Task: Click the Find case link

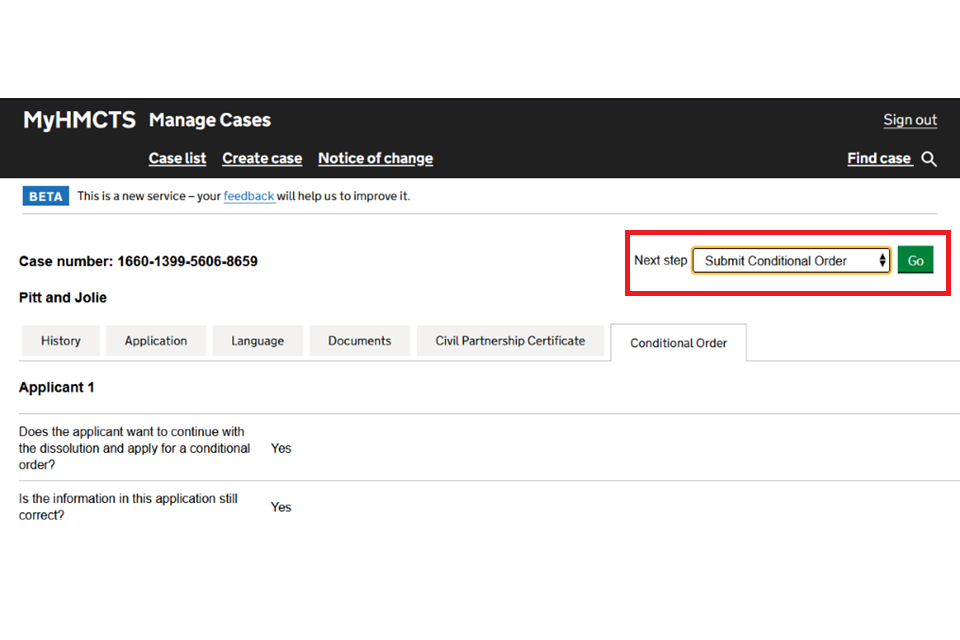Action: click(879, 158)
